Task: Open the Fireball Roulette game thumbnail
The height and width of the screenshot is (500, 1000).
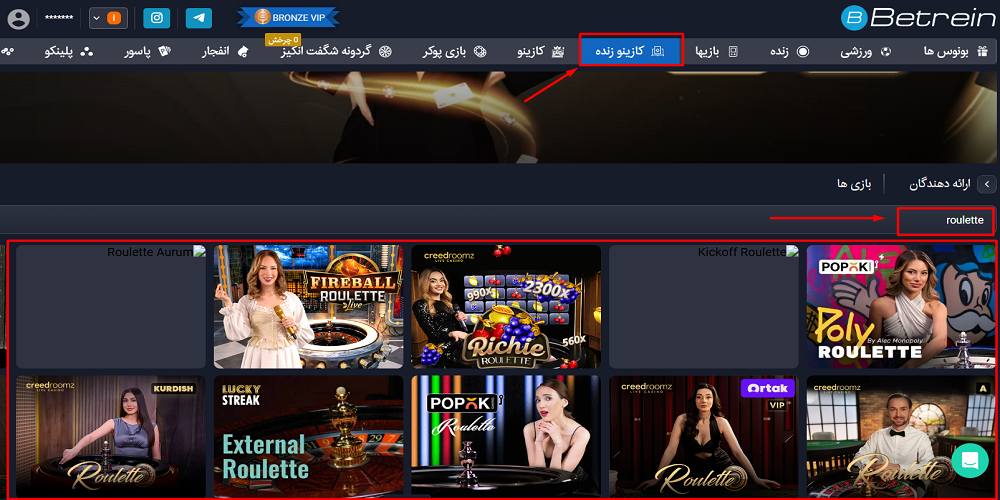Action: pos(308,307)
